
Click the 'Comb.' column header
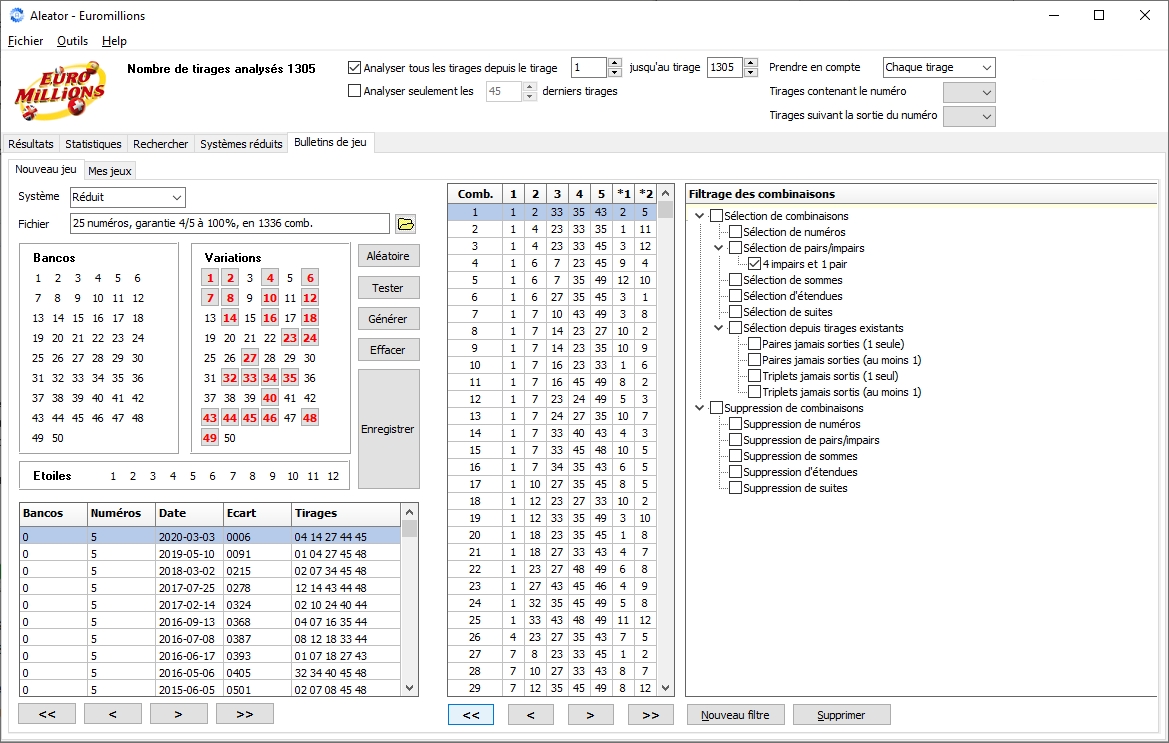[x=475, y=194]
